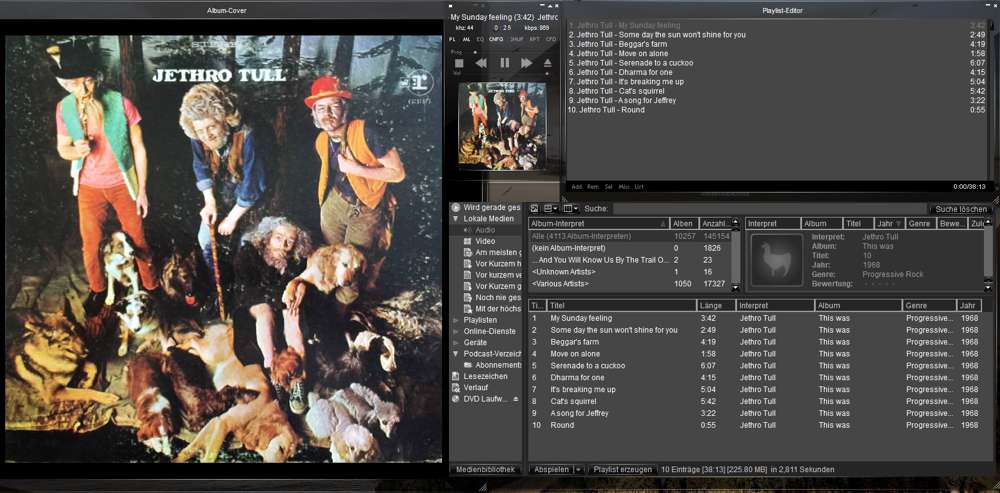This screenshot has width=1000, height=493.
Task: Open Lesezeichen in the sidebar
Action: click(x=485, y=376)
